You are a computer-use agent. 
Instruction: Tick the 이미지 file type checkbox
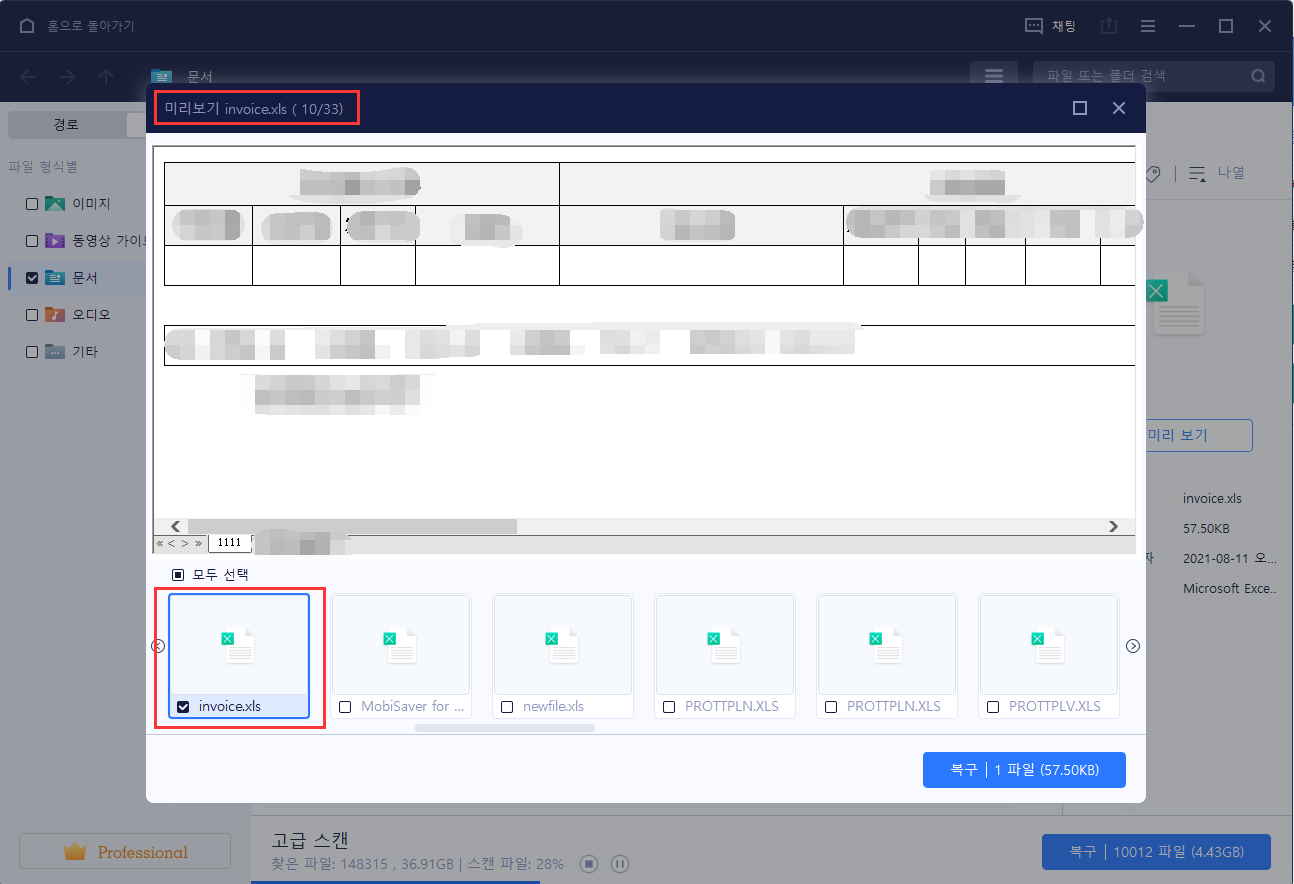point(32,204)
